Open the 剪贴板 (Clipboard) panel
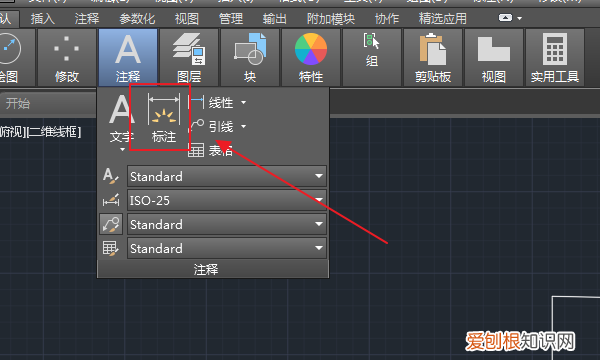 (x=433, y=57)
